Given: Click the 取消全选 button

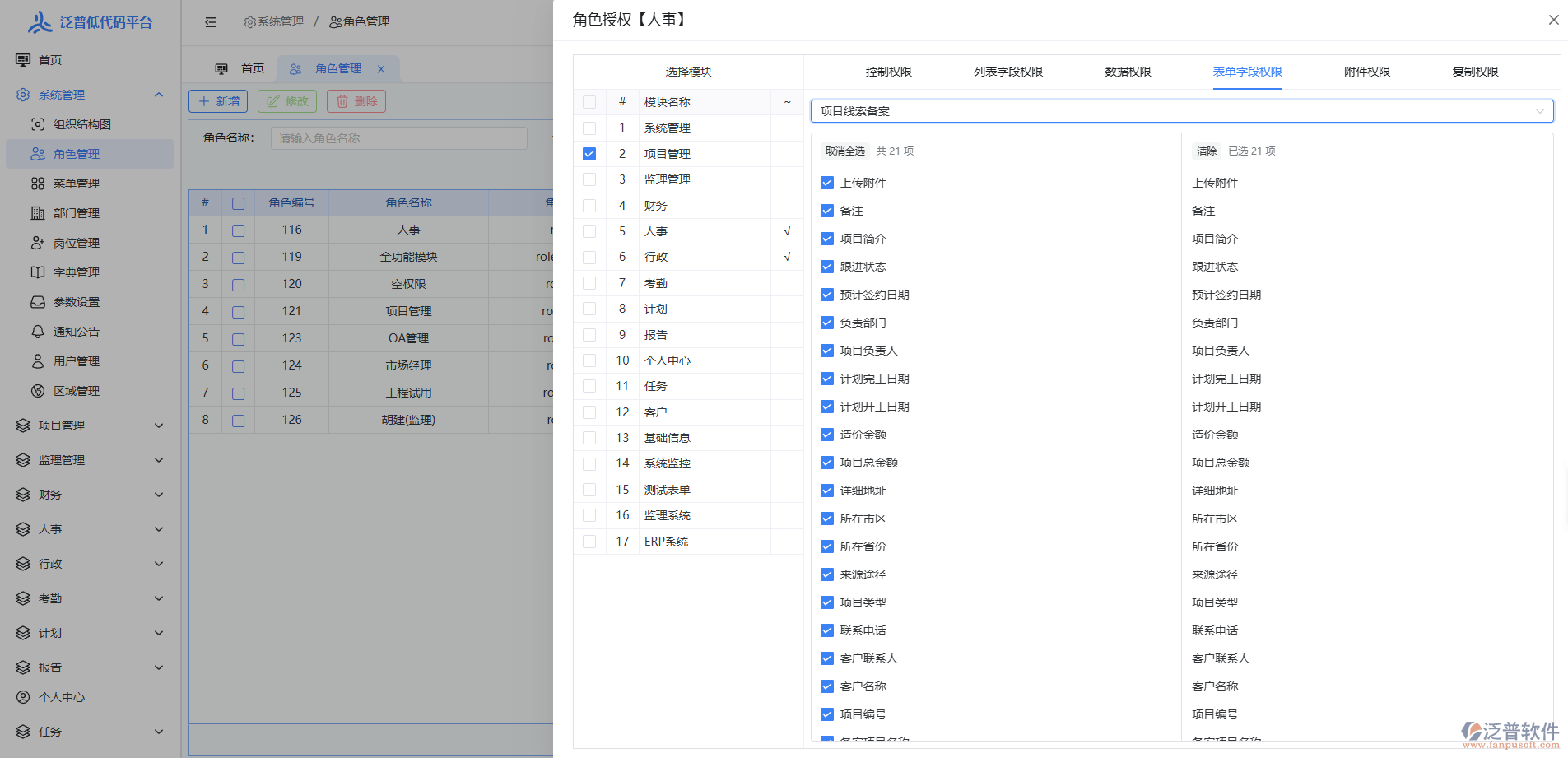Looking at the screenshot, I should coord(844,151).
